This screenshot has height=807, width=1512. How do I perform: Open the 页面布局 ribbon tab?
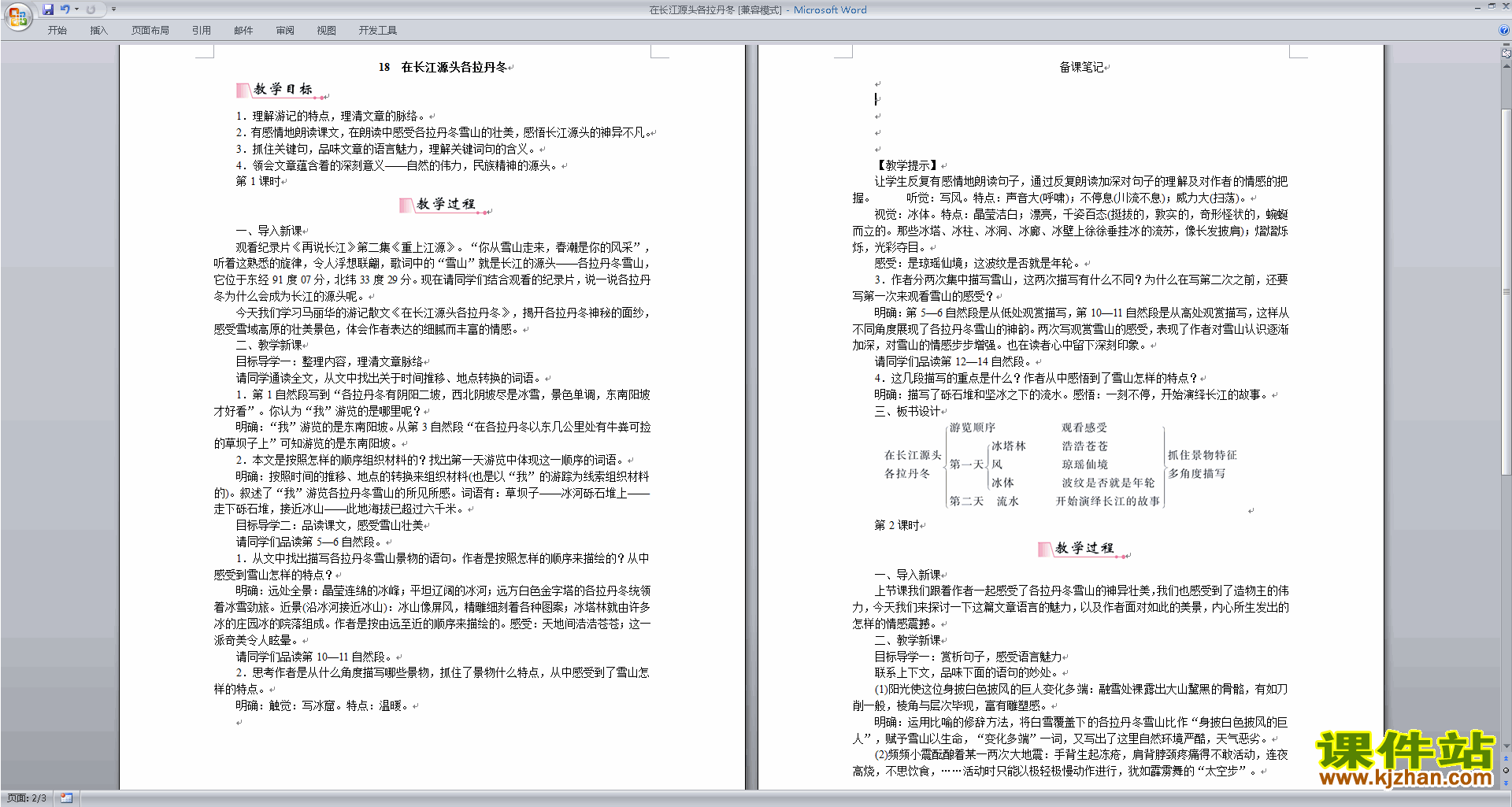[150, 31]
